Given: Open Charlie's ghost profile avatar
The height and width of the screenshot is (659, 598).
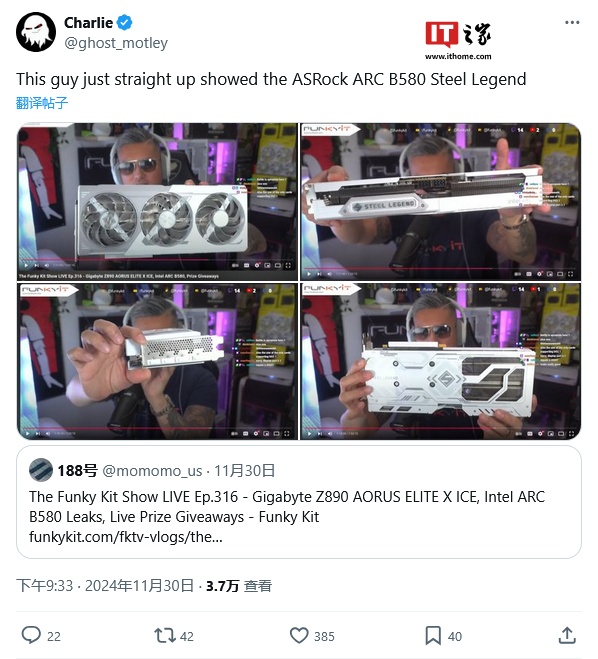Looking at the screenshot, I should [36, 32].
